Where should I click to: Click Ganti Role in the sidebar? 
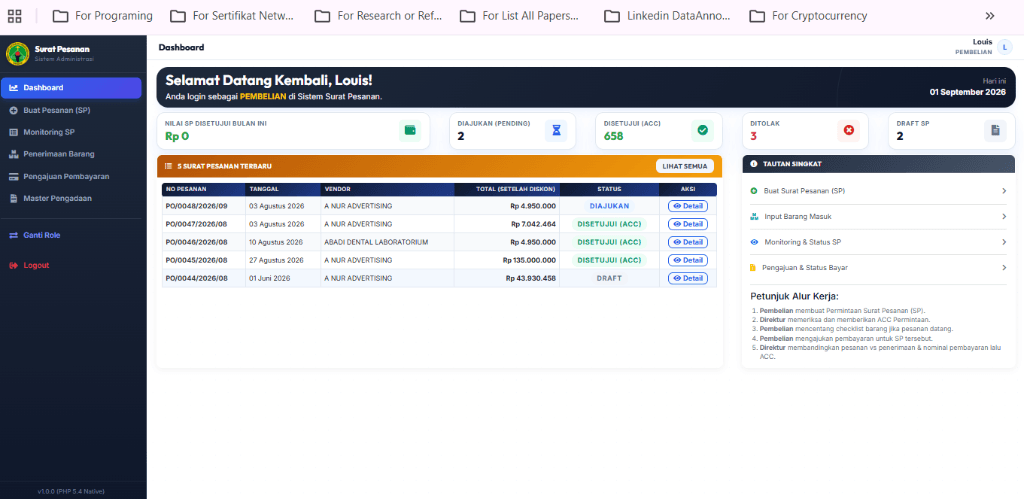pos(73,235)
